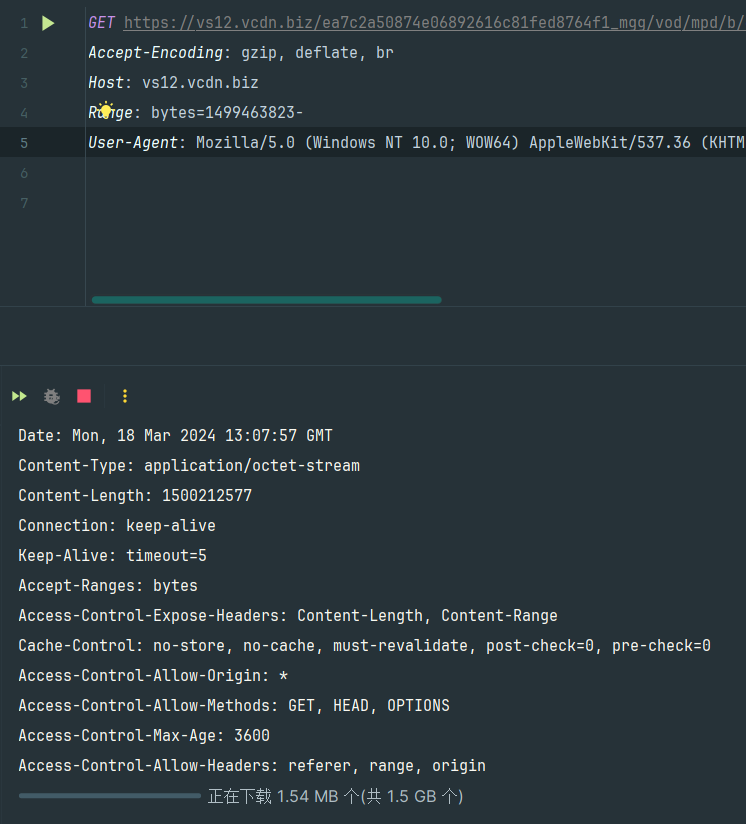Viewport: 746px width, 824px height.
Task: Click the bug debug icon
Action: tap(52, 396)
